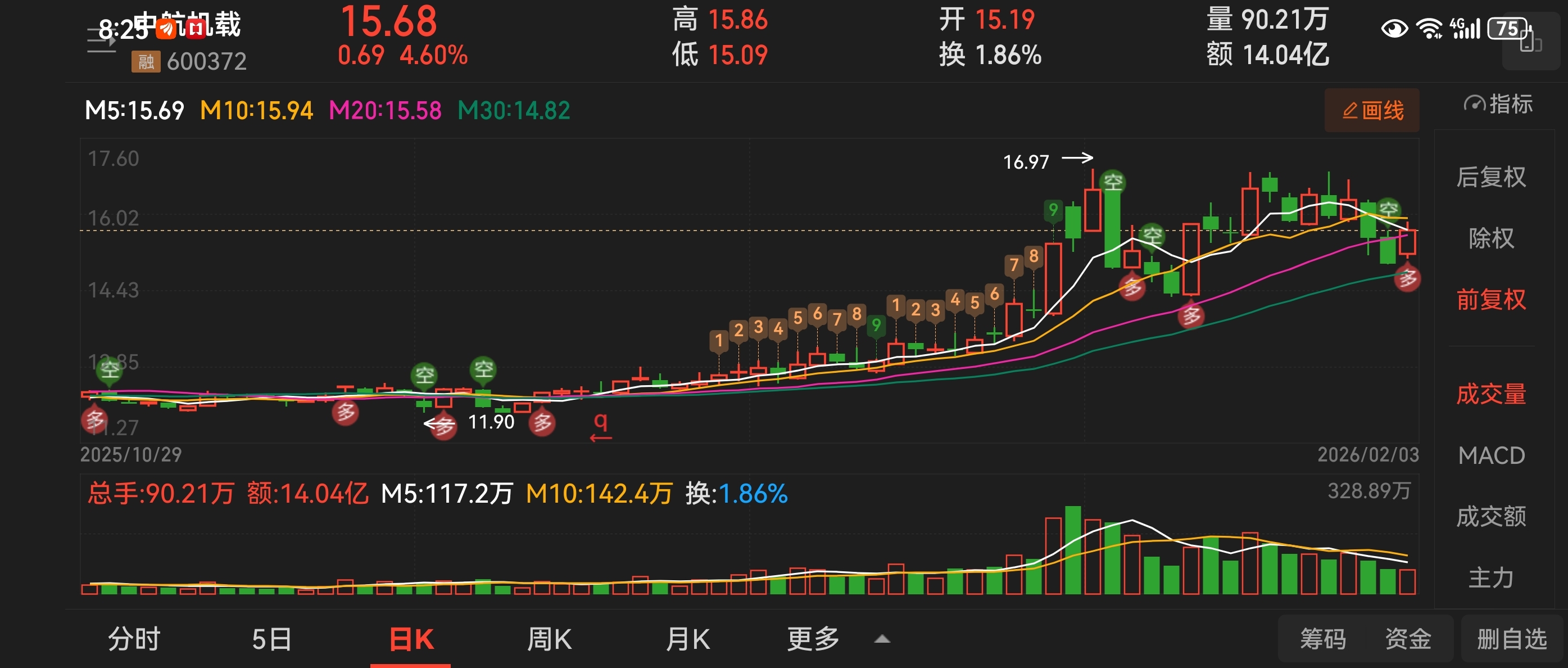Click the tallest green volume bar

coord(1072,549)
